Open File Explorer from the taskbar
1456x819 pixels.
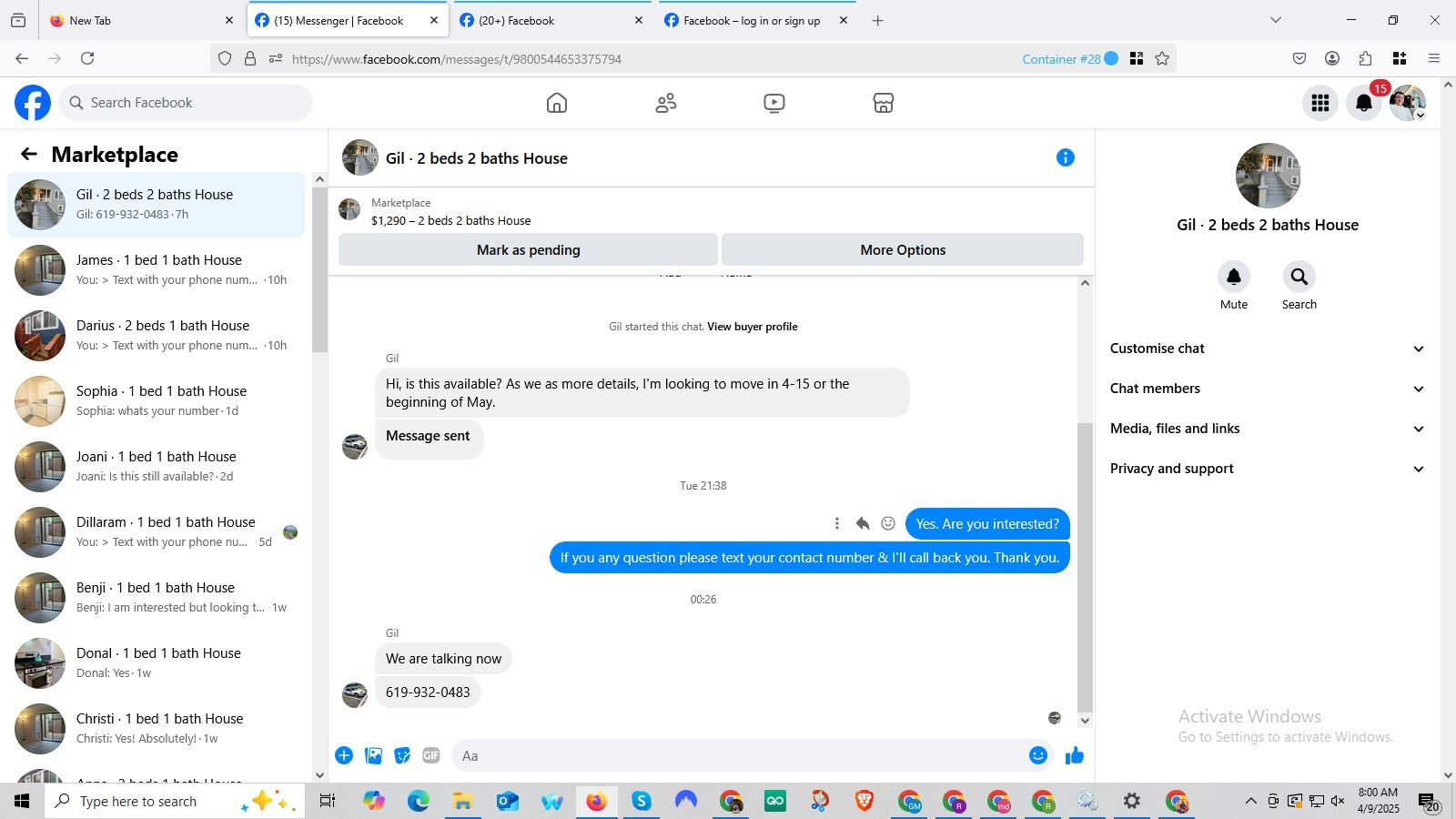462,801
